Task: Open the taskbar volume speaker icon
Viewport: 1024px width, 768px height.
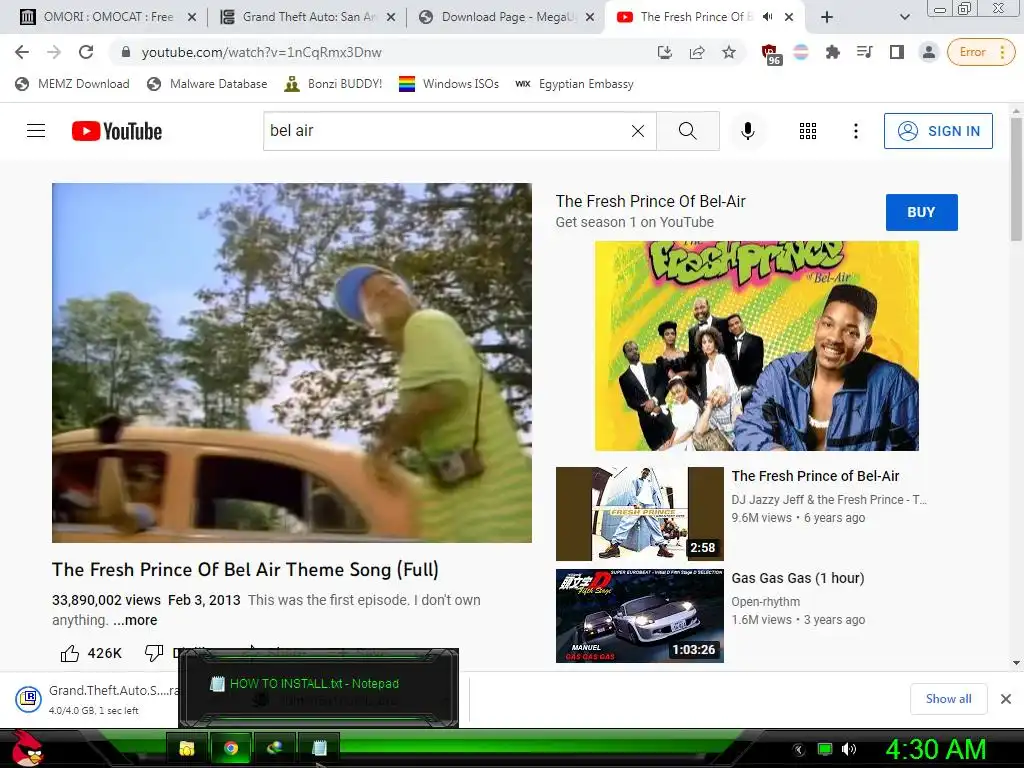Action: pos(849,749)
